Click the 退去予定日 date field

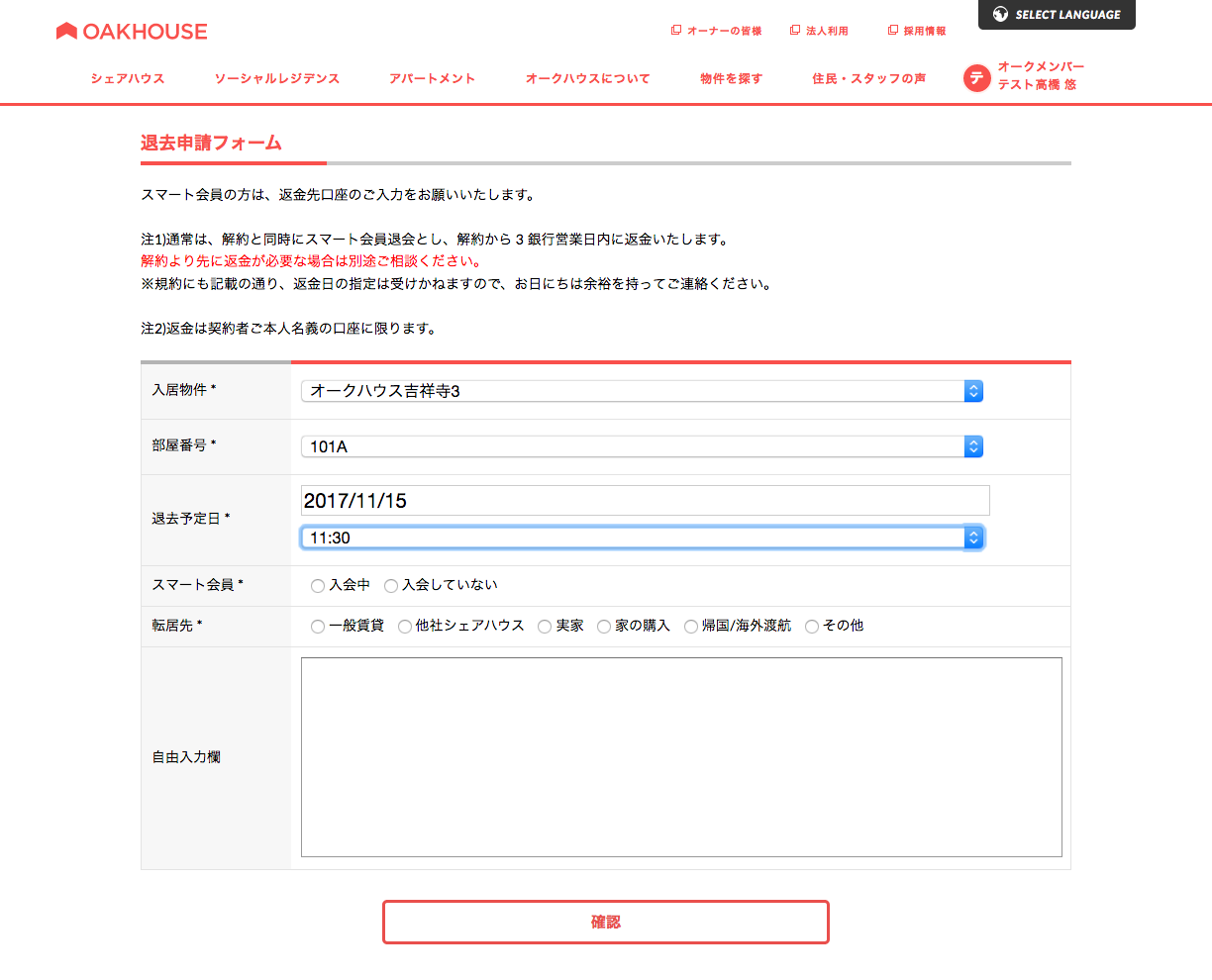[645, 501]
